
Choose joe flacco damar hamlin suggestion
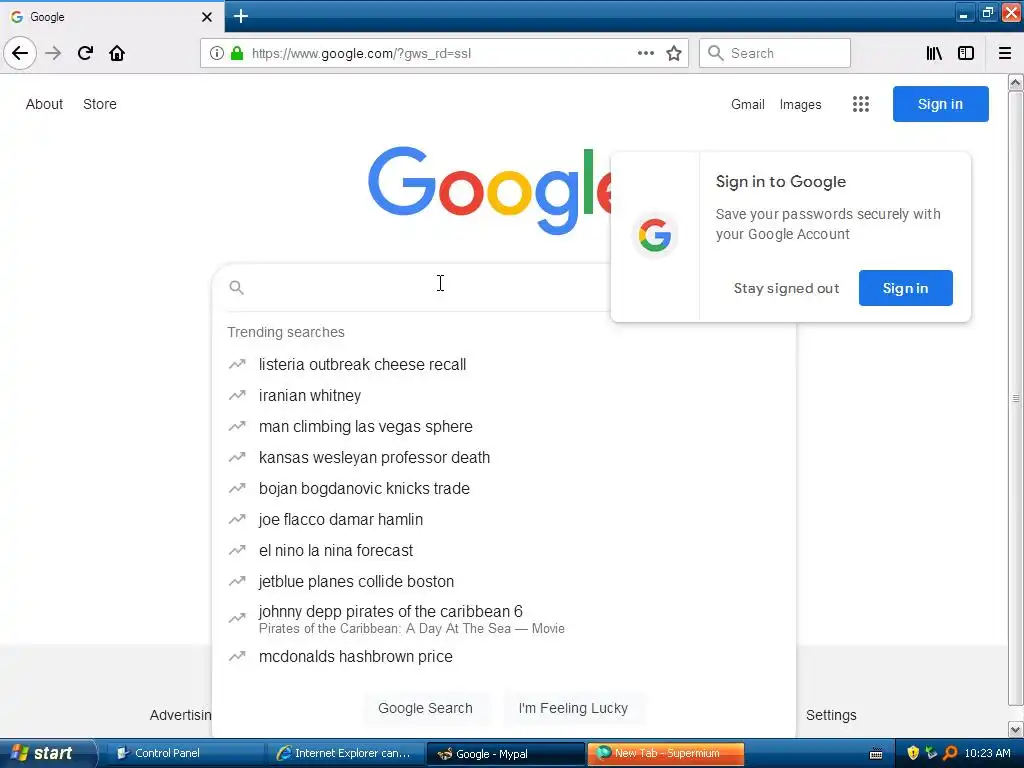pyautogui.click(x=504, y=519)
